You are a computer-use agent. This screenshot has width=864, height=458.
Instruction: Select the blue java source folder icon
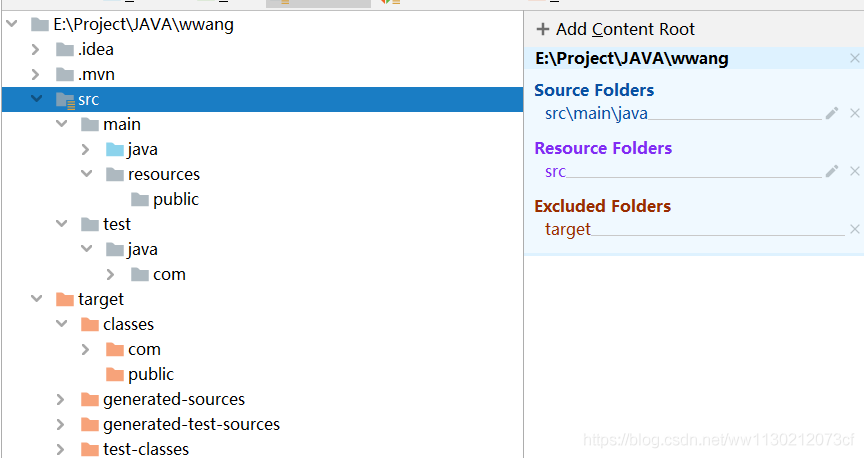tap(115, 149)
